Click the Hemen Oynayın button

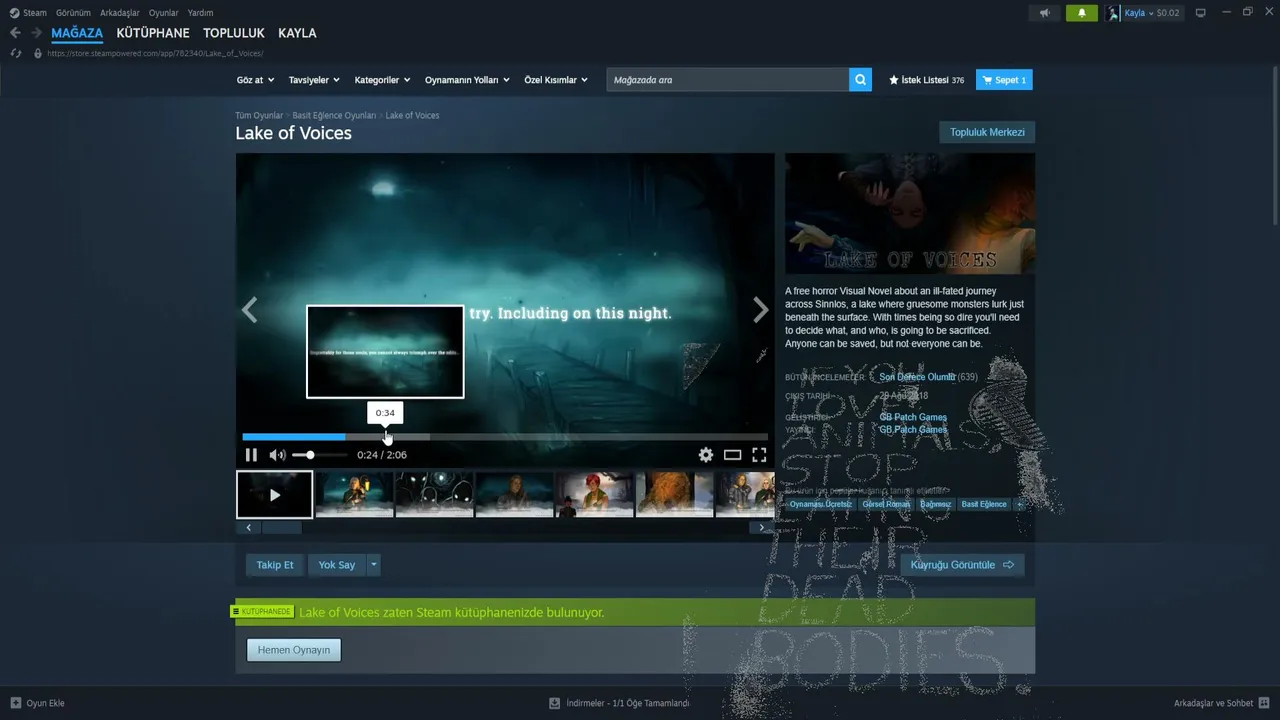point(294,650)
